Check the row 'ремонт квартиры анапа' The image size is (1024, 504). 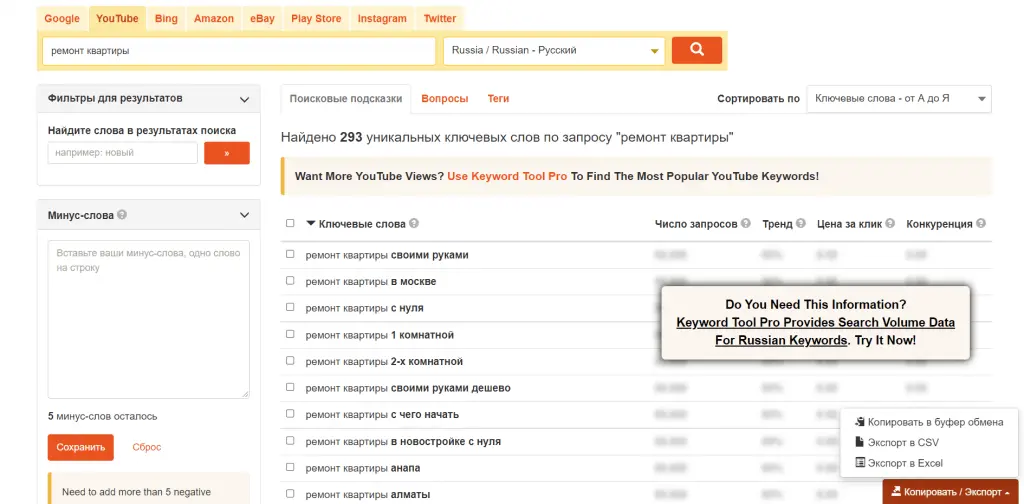(x=290, y=467)
